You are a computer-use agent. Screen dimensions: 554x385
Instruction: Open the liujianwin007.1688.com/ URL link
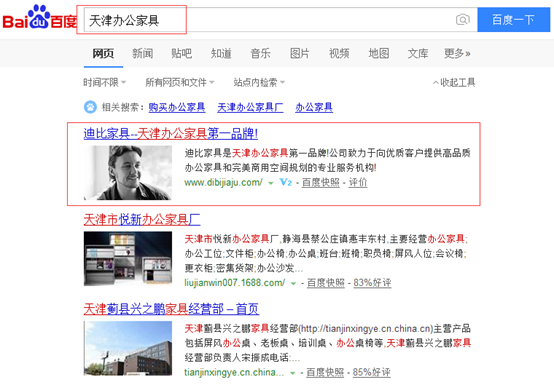235,283
